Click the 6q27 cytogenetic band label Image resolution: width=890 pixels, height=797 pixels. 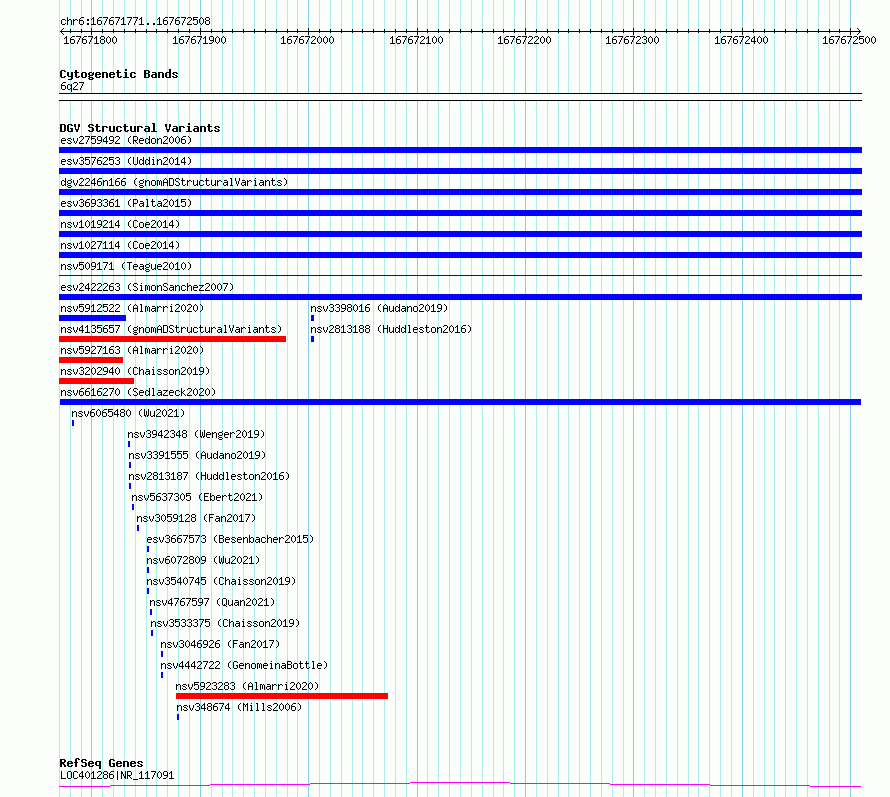pyautogui.click(x=72, y=86)
